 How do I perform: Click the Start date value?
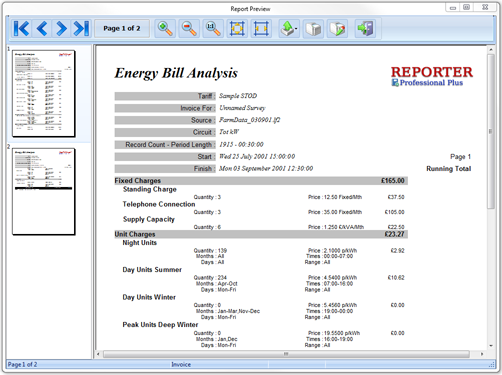click(x=257, y=156)
